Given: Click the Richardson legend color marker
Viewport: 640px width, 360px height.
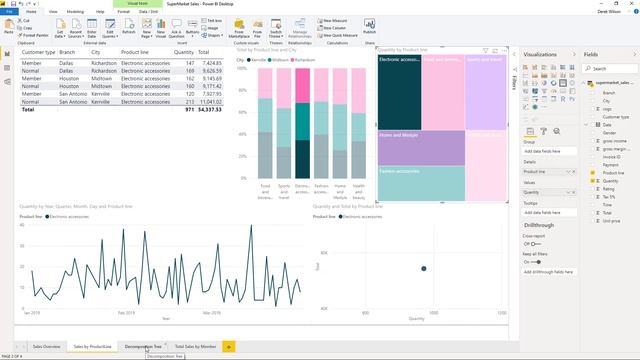Looking at the screenshot, I should tap(292, 60).
